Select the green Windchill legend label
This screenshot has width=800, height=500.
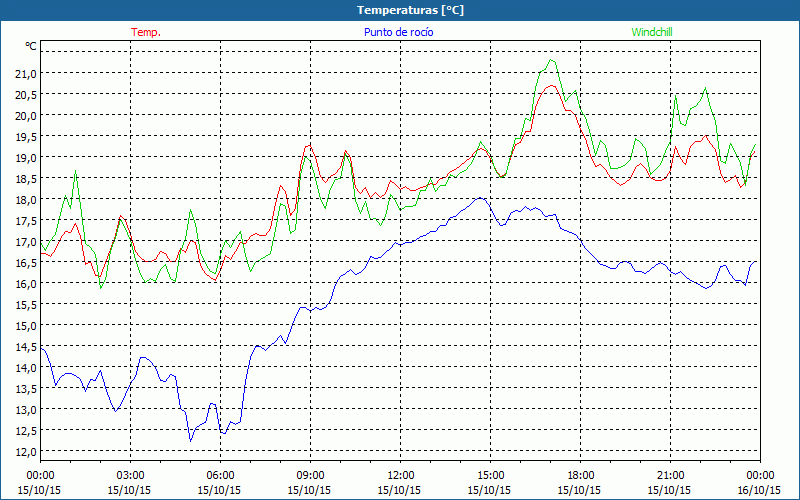[x=652, y=32]
